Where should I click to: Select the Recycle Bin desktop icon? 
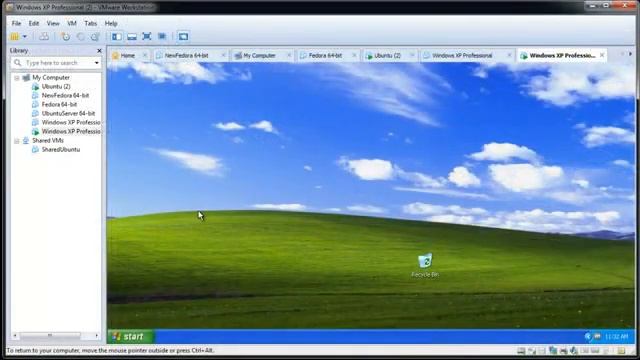click(x=425, y=265)
